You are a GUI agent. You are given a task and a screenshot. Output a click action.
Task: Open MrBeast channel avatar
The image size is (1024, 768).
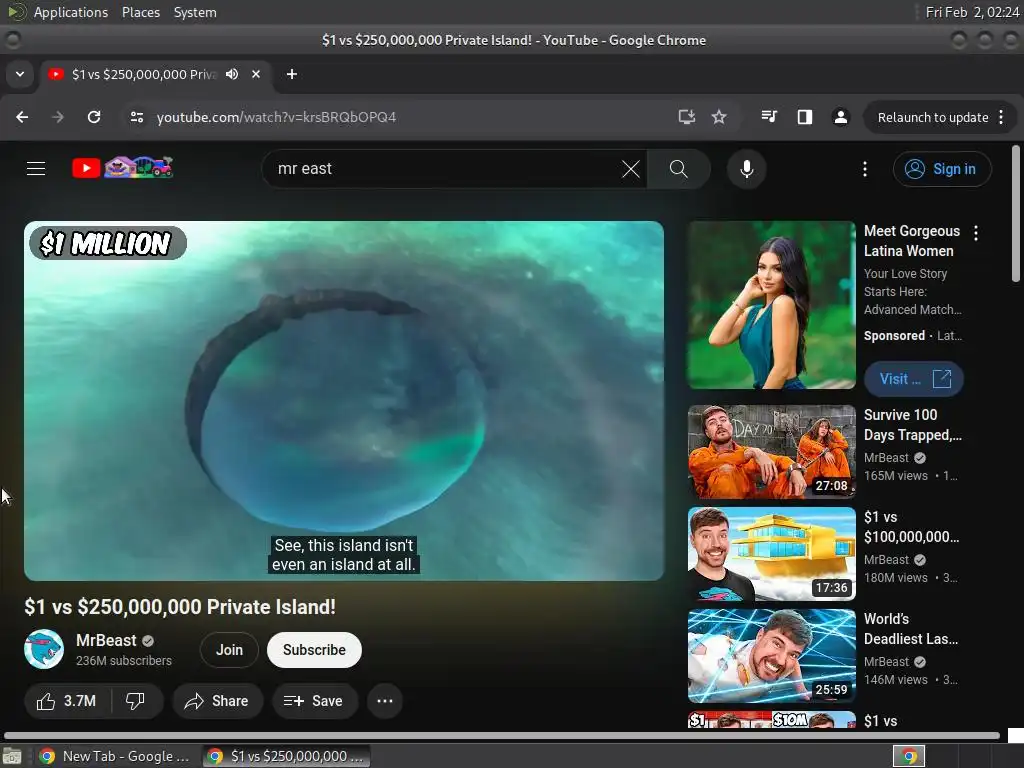(44, 649)
